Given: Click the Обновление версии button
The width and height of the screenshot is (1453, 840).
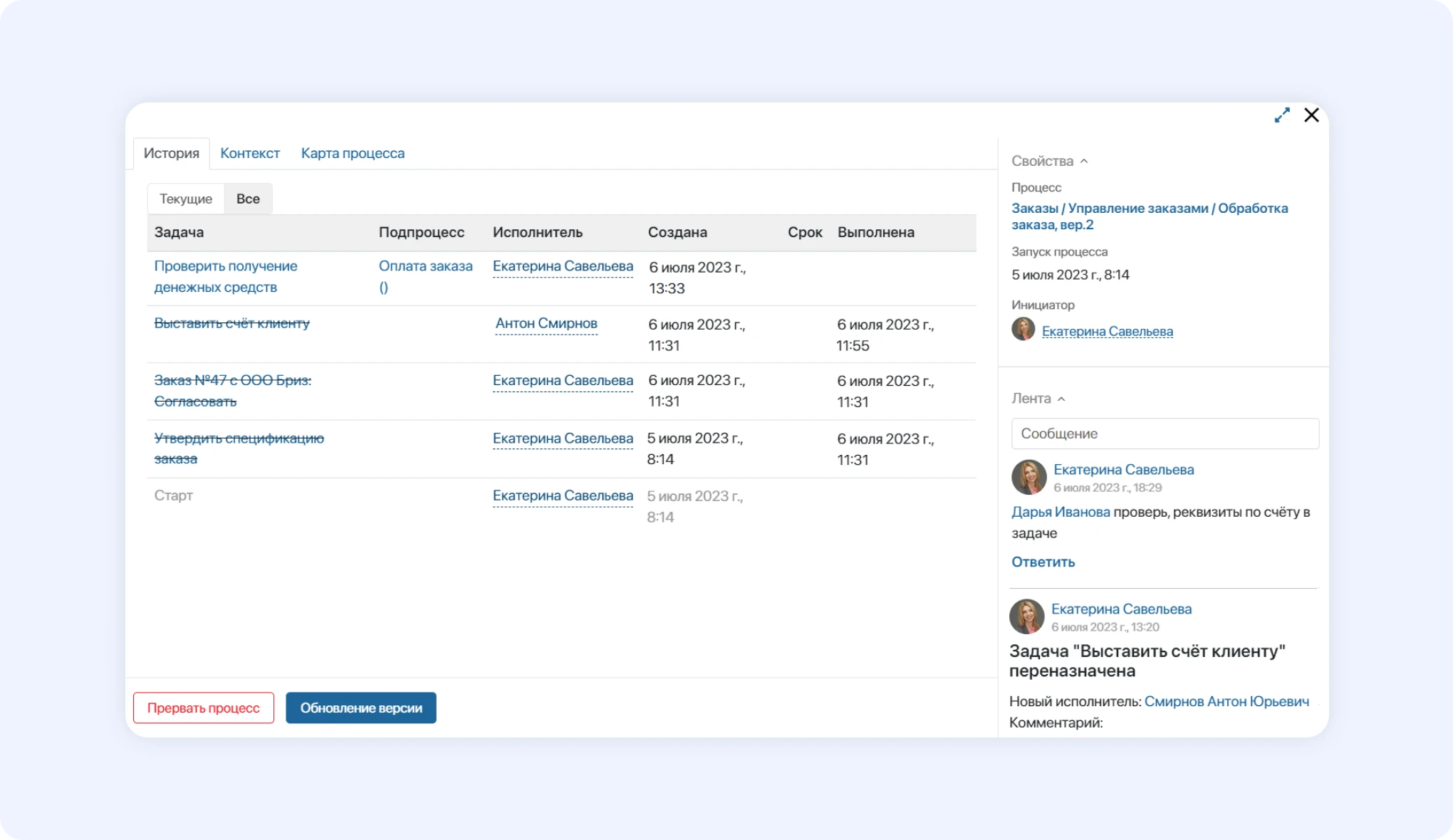Looking at the screenshot, I should pyautogui.click(x=360, y=708).
